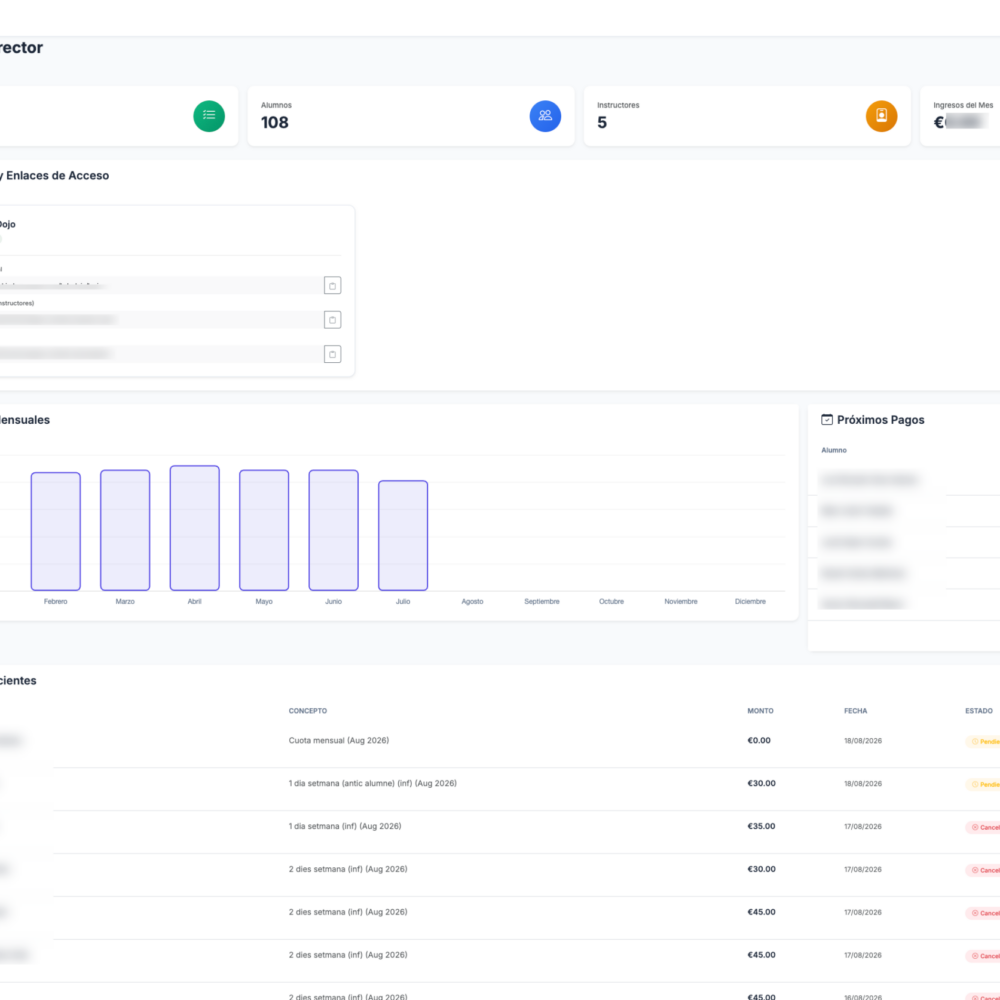Click the Pendiente badge for Cuota mensual
The height and width of the screenshot is (1000, 1000).
[x=983, y=742]
